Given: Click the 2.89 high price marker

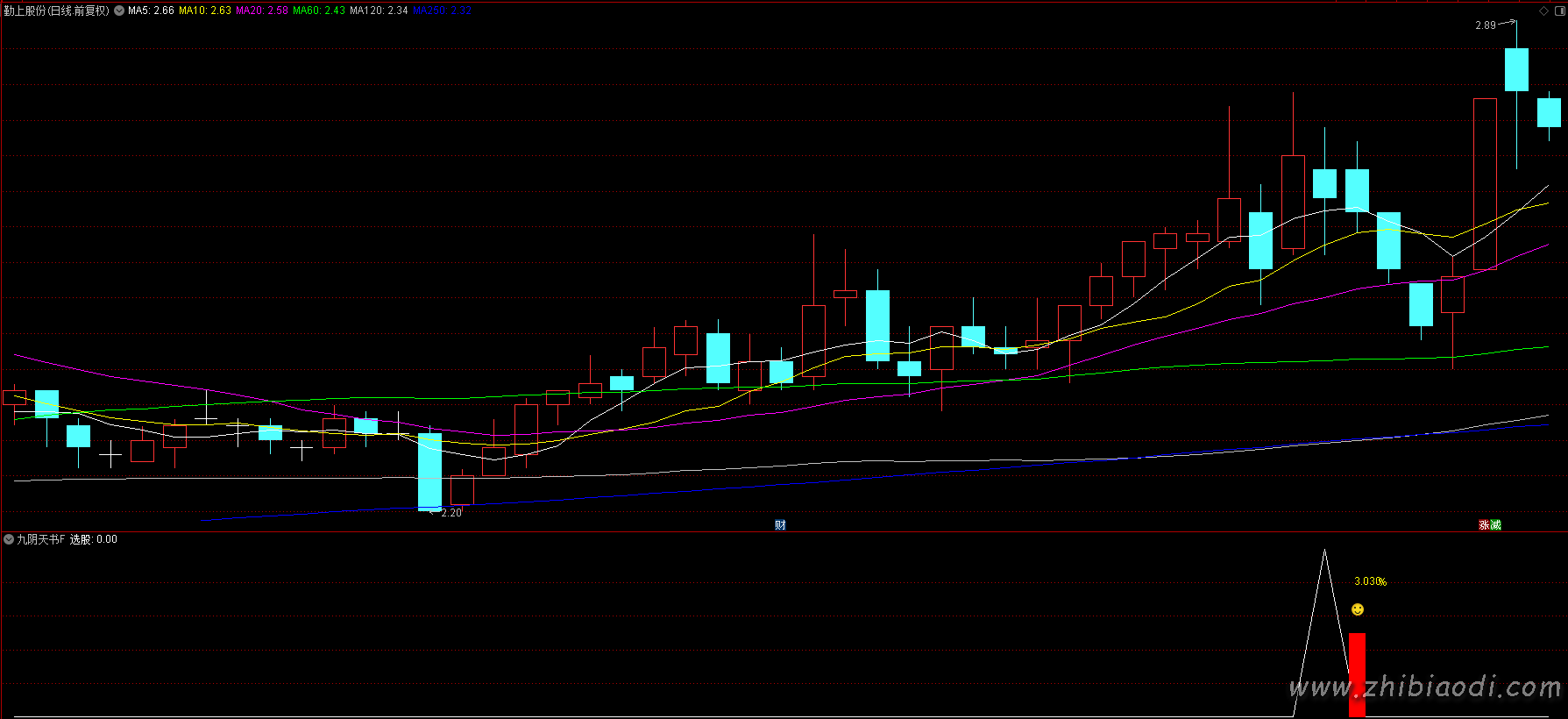Looking at the screenshot, I should (1486, 25).
